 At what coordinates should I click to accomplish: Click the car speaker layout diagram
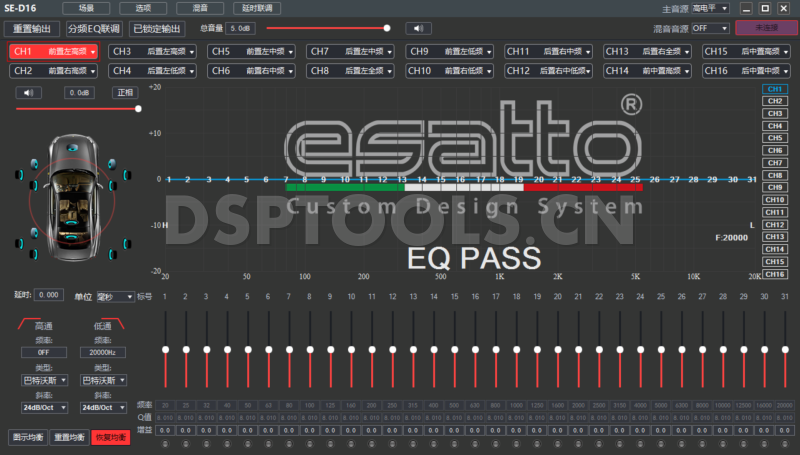pyautogui.click(x=72, y=198)
